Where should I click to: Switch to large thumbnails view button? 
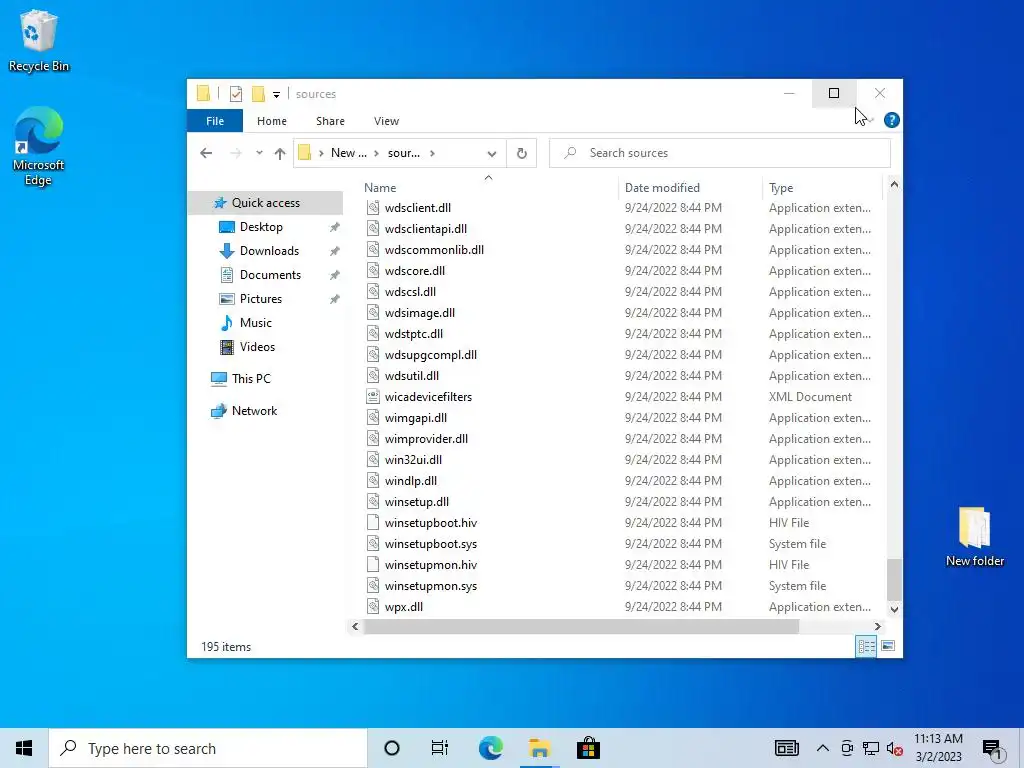[888, 646]
